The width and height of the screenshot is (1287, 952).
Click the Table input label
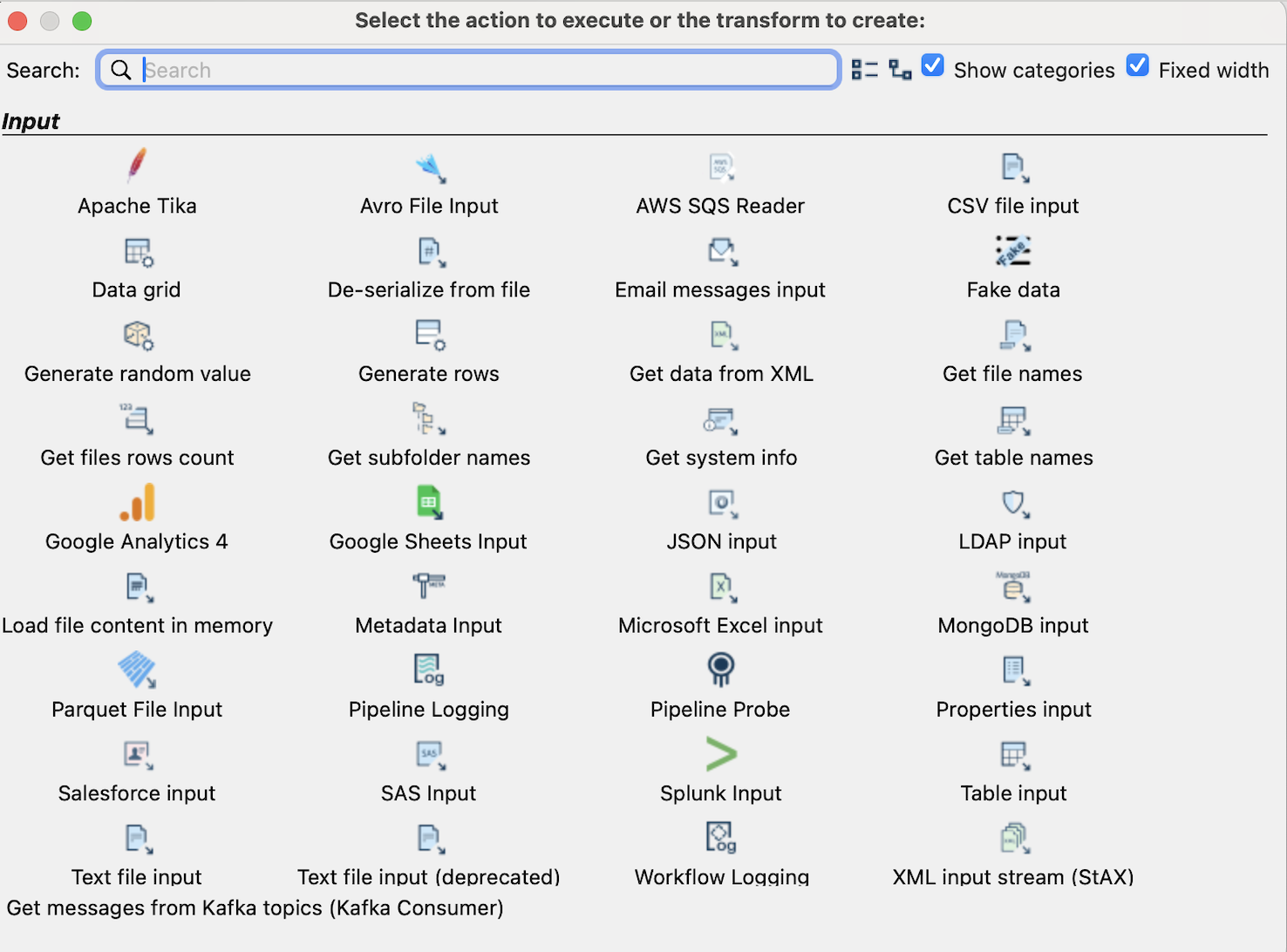pos(1014,793)
